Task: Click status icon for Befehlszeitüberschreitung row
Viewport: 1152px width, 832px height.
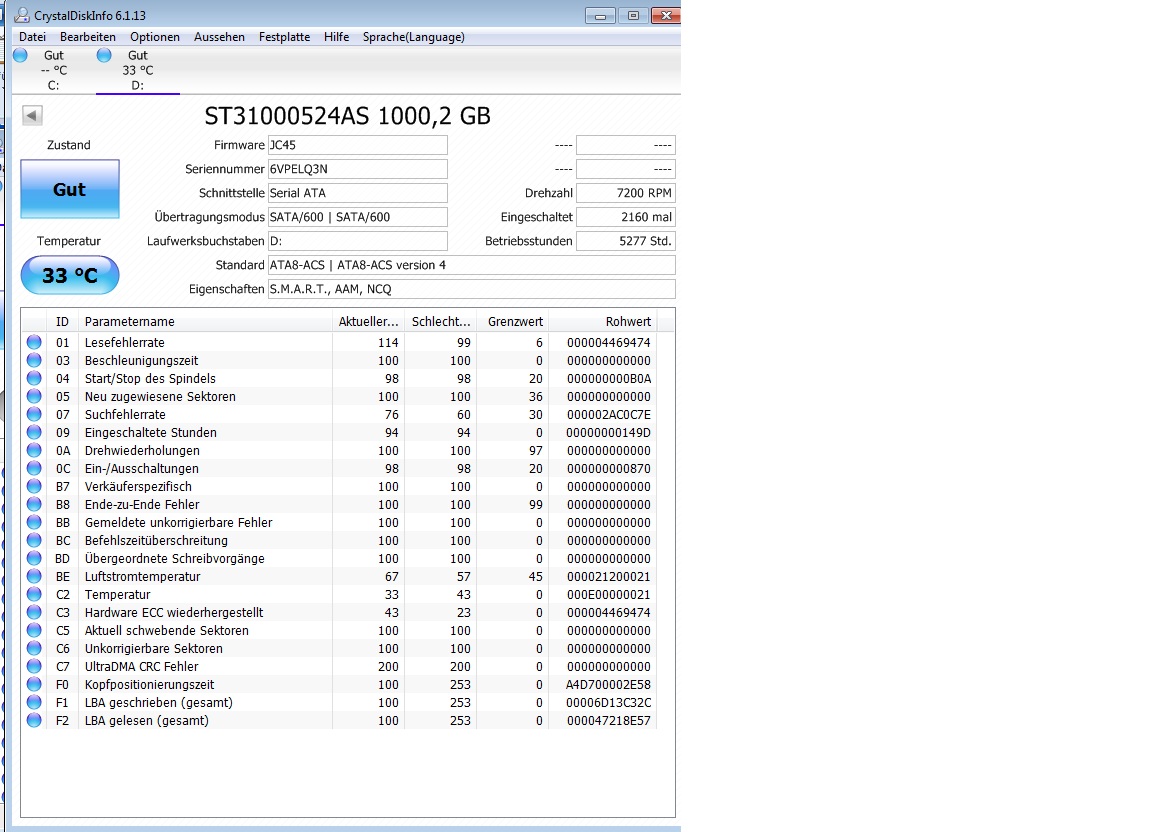Action: [x=34, y=540]
